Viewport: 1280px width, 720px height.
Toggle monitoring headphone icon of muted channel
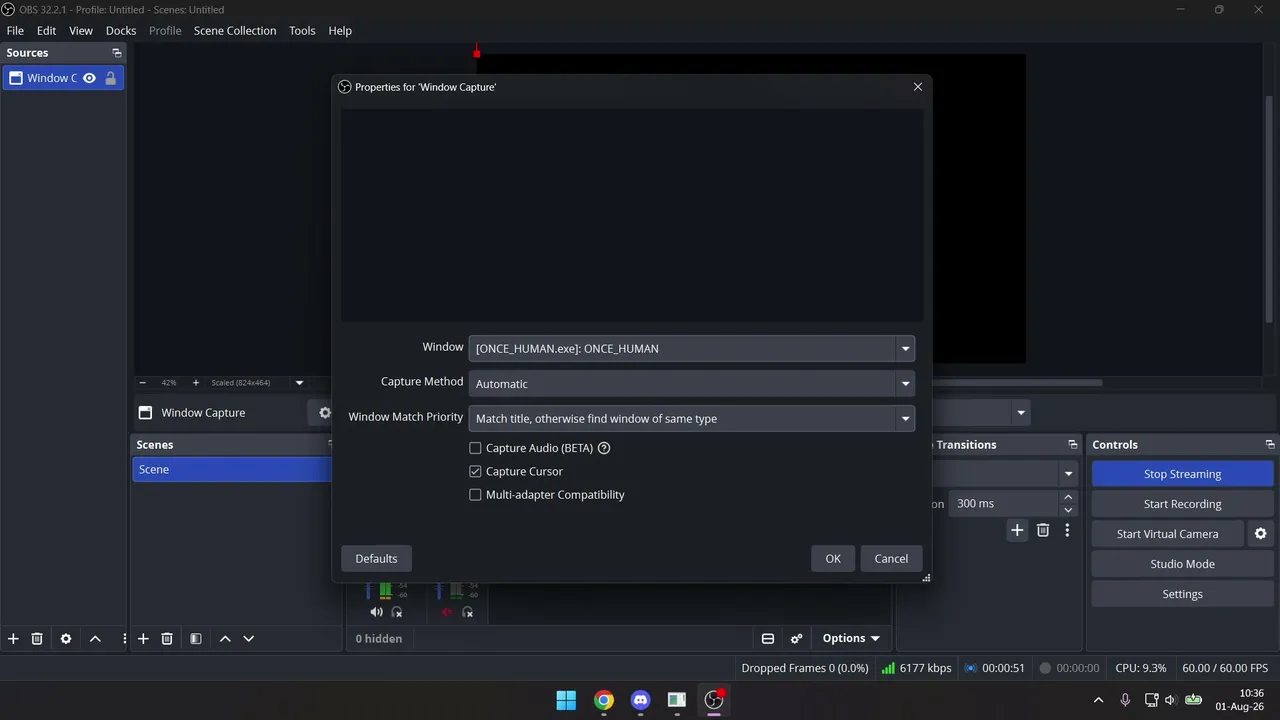467,612
